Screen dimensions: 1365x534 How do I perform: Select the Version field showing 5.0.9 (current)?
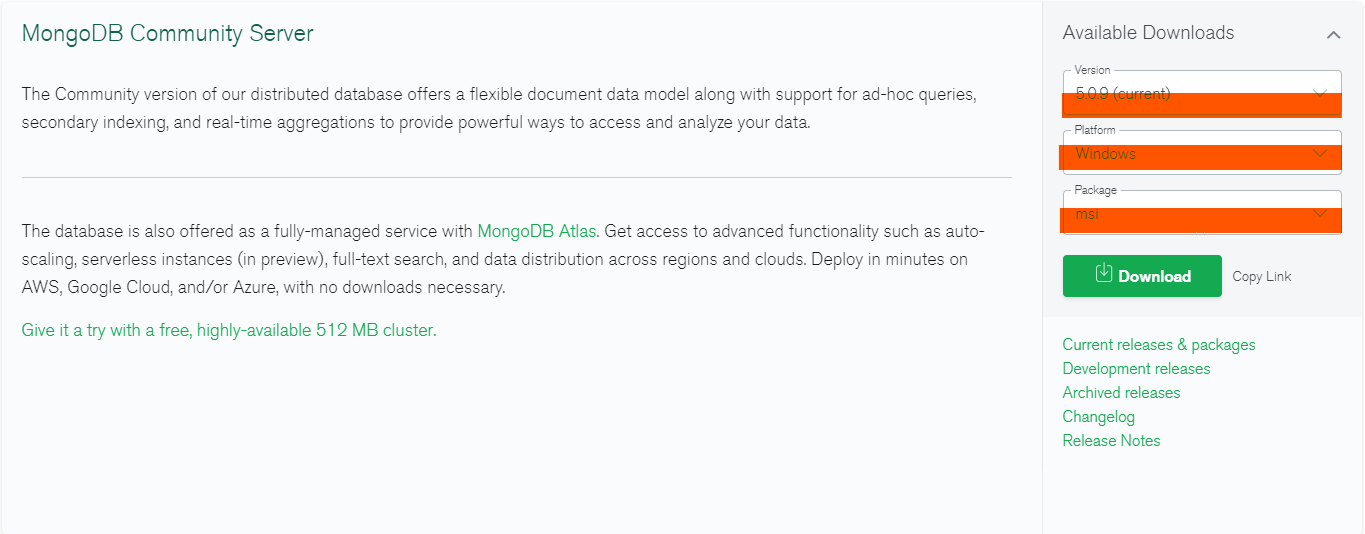click(1202, 94)
